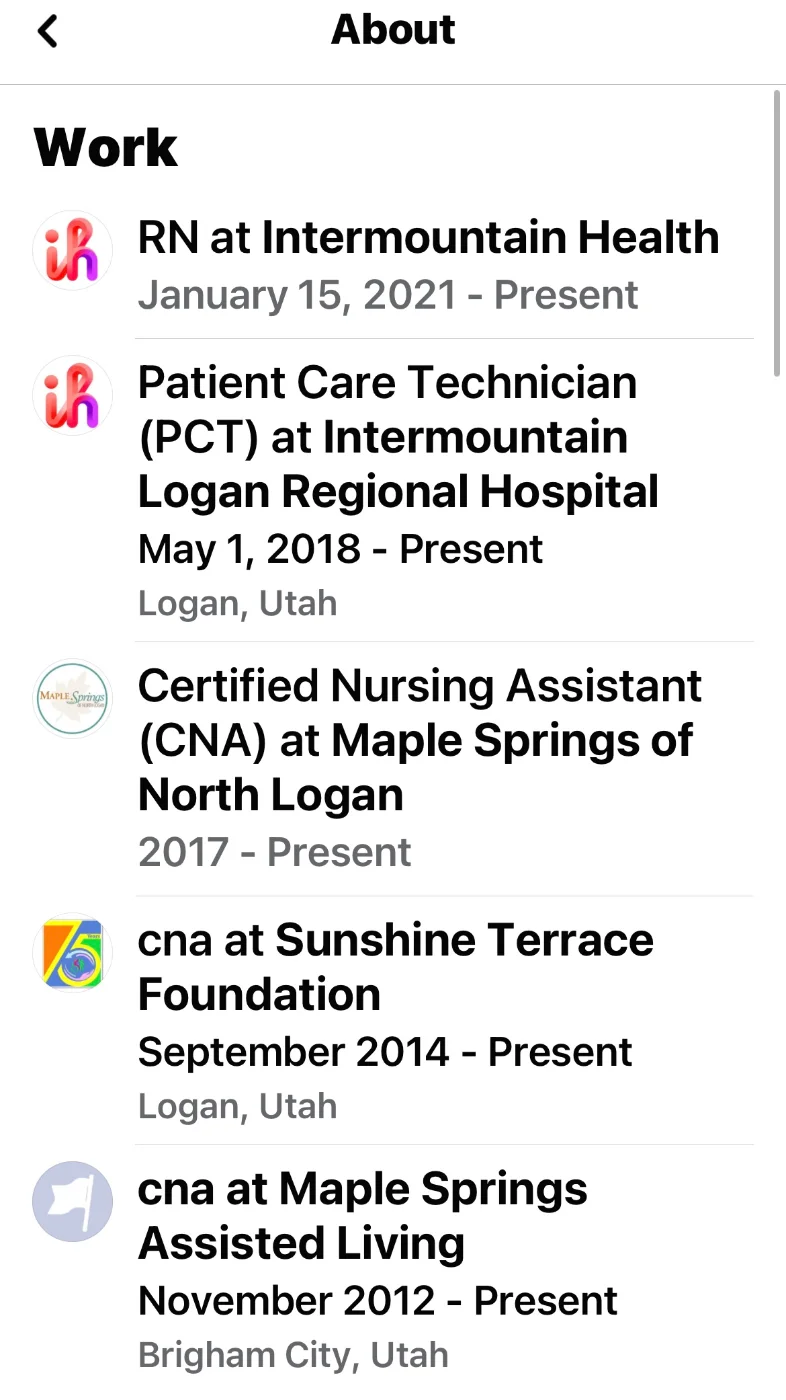Click the vertical scrollbar thumb
Screen dimensions: 786x1400
pyautogui.click(x=777, y=232)
